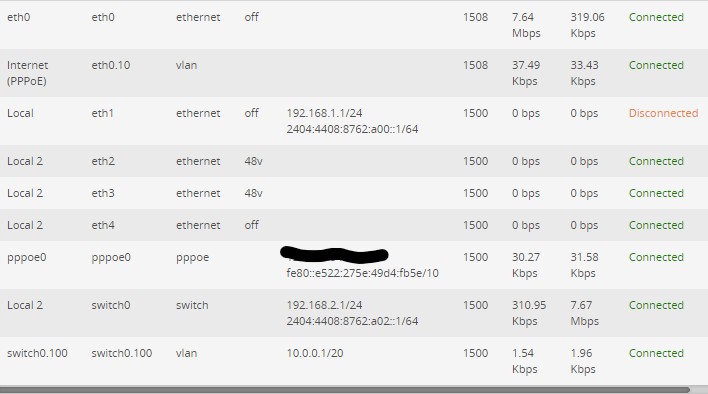Click the Internet (PPPoE) description cell

click(x=28, y=73)
